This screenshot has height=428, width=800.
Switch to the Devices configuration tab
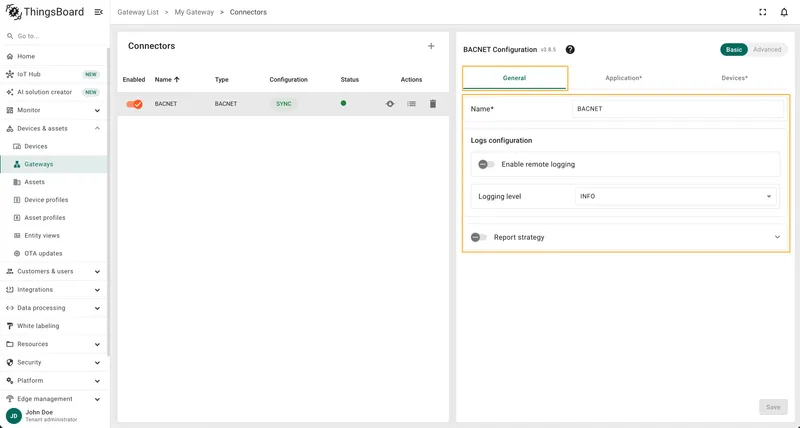(x=734, y=78)
